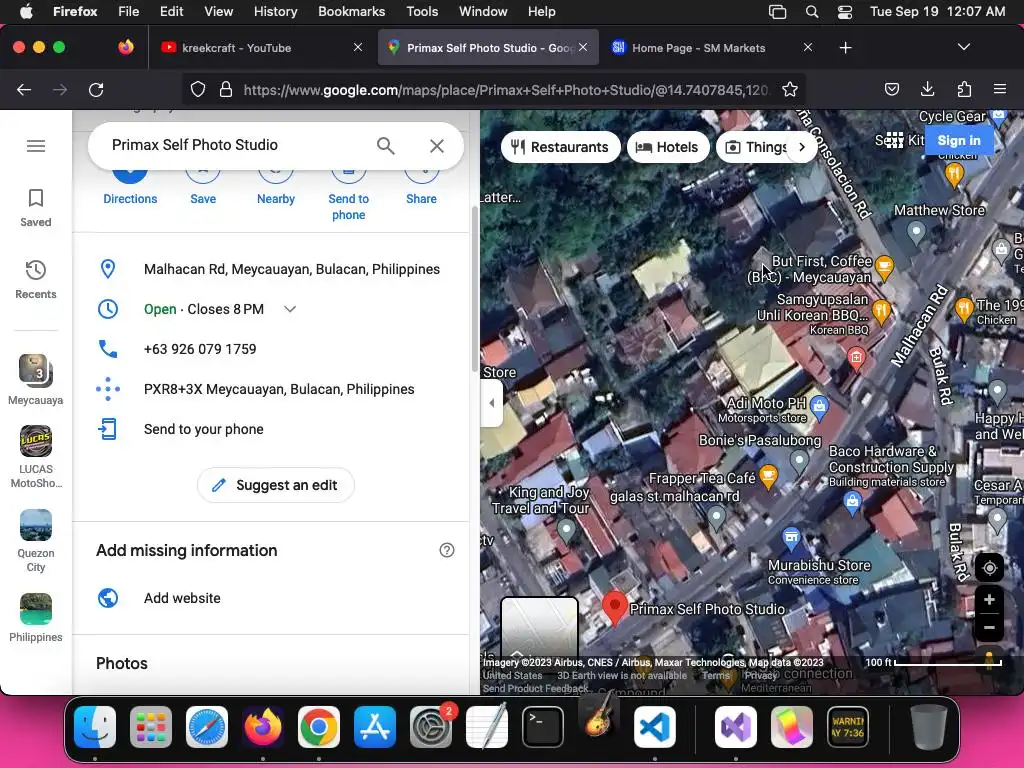Reload the current page
Viewport: 1024px width, 768px height.
coord(96,89)
